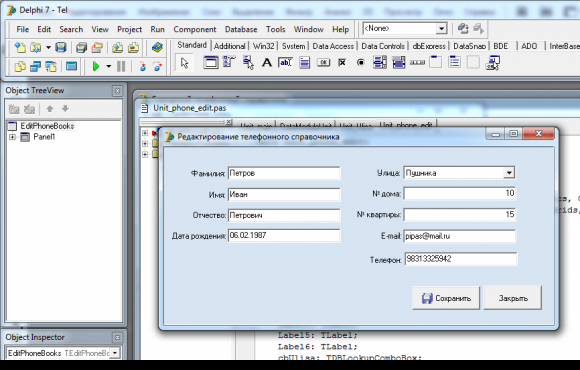The width and height of the screenshot is (580, 370).
Task: Close the Object TreeView panel
Action: [117, 91]
